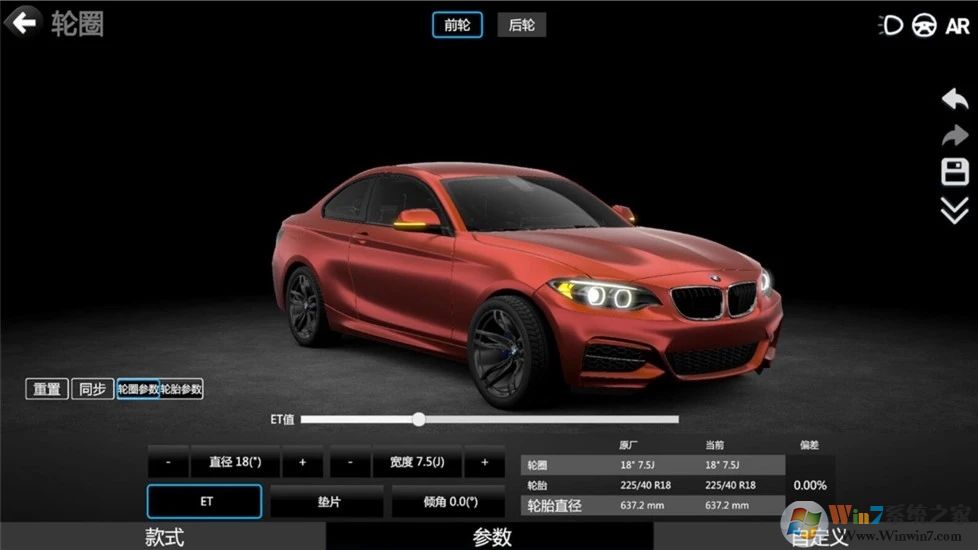This screenshot has width=978, height=550.
Task: Save the configuration with the disk icon
Action: [x=954, y=171]
